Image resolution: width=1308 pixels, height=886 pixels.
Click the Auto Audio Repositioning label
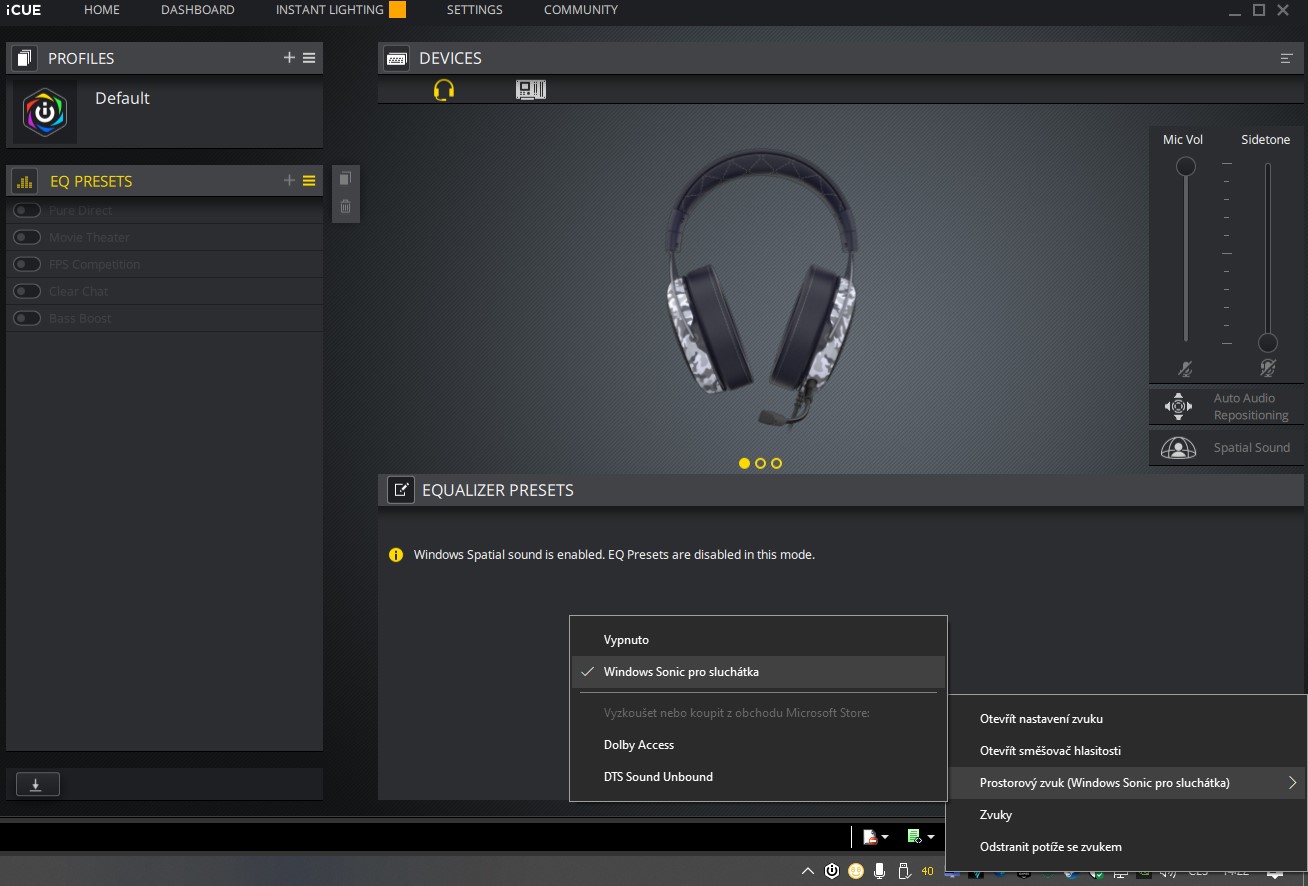pyautogui.click(x=1251, y=406)
